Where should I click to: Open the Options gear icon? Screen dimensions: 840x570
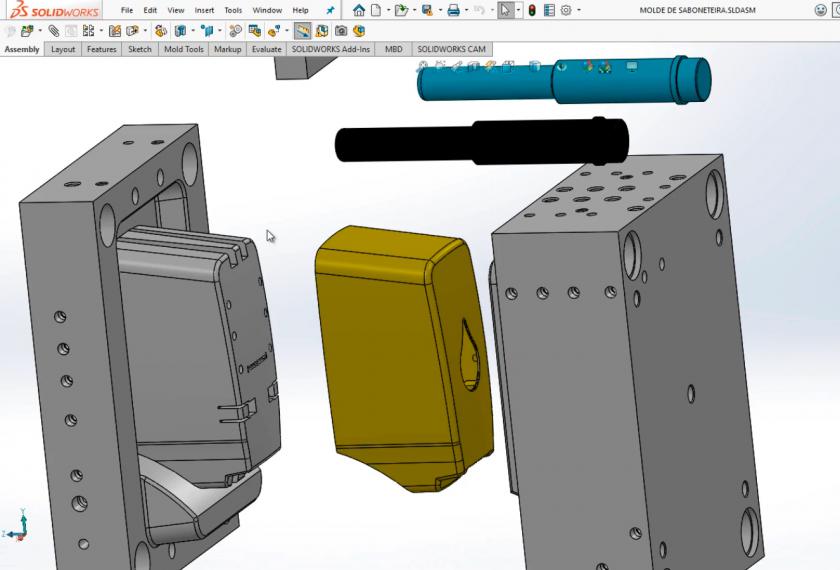click(566, 10)
